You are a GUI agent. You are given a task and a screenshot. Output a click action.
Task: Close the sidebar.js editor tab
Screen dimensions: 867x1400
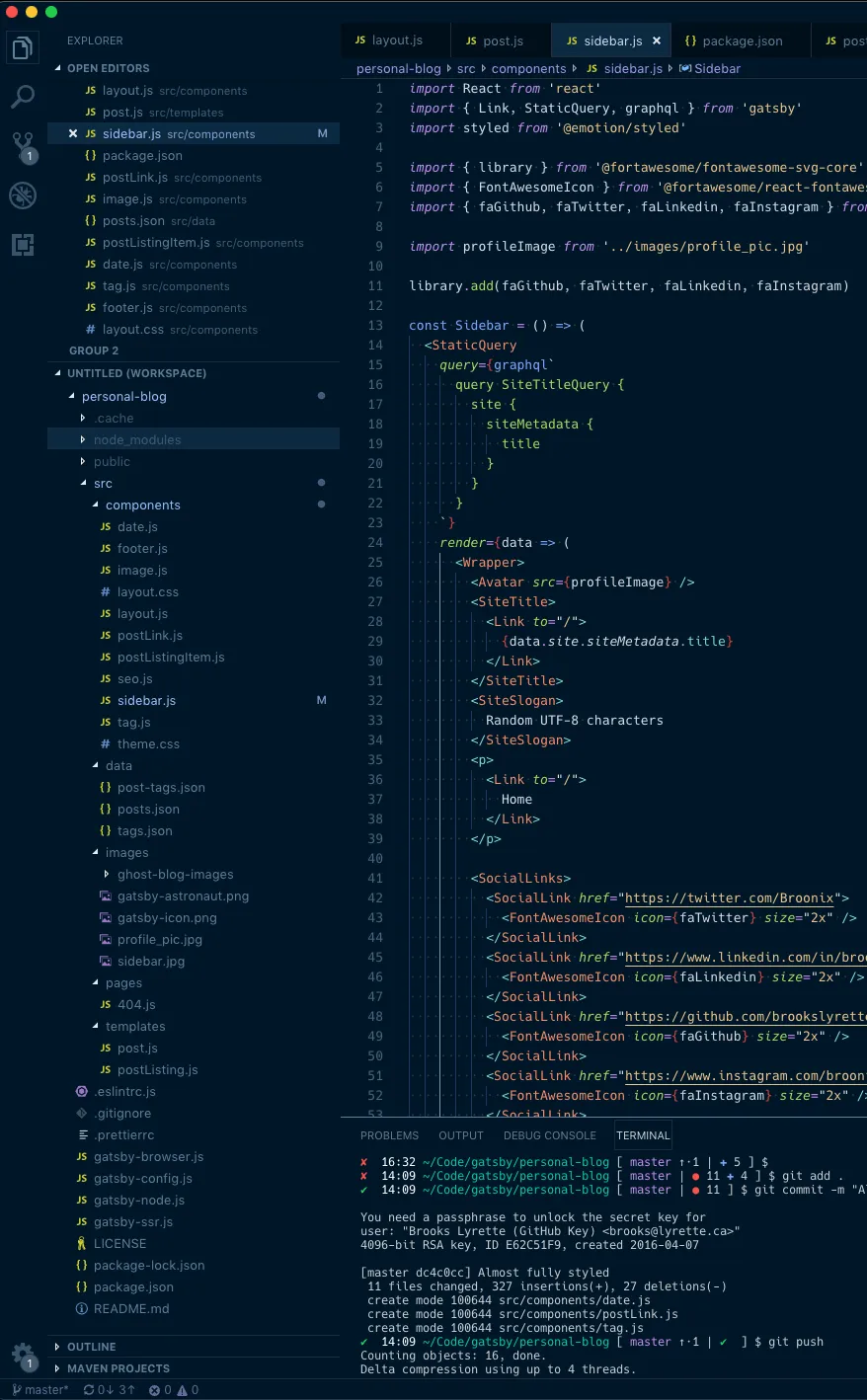coord(657,40)
